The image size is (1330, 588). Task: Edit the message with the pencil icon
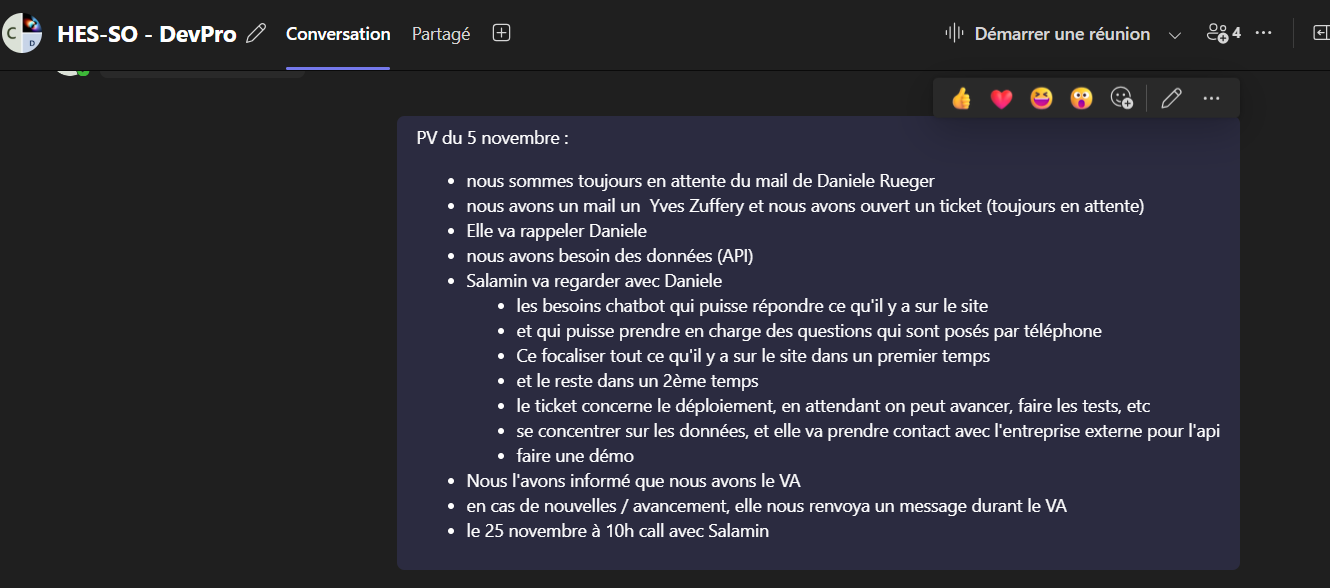pos(1171,98)
